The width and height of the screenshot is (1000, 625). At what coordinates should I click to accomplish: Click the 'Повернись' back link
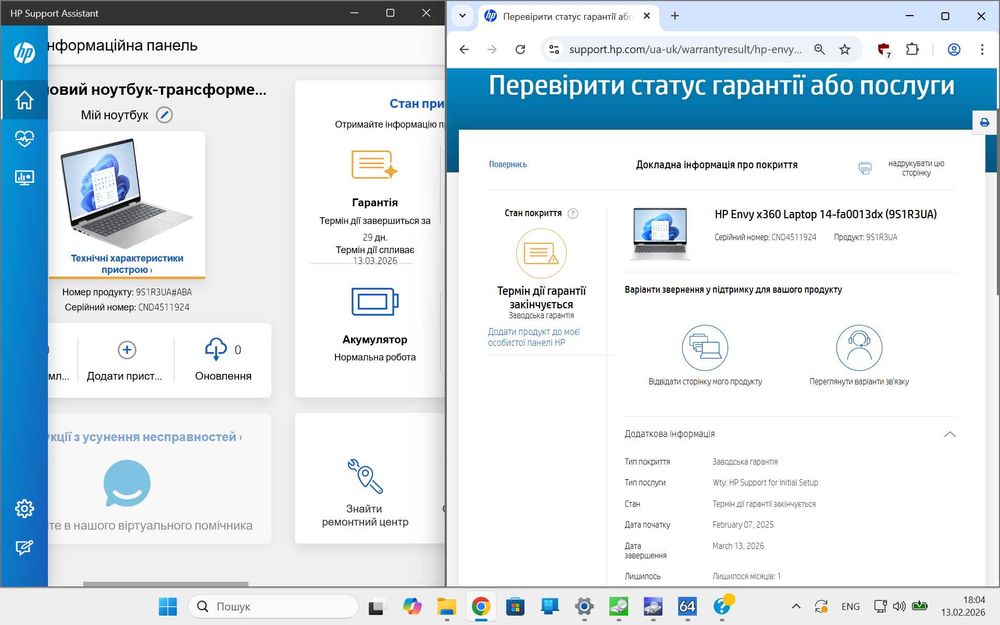[508, 164]
